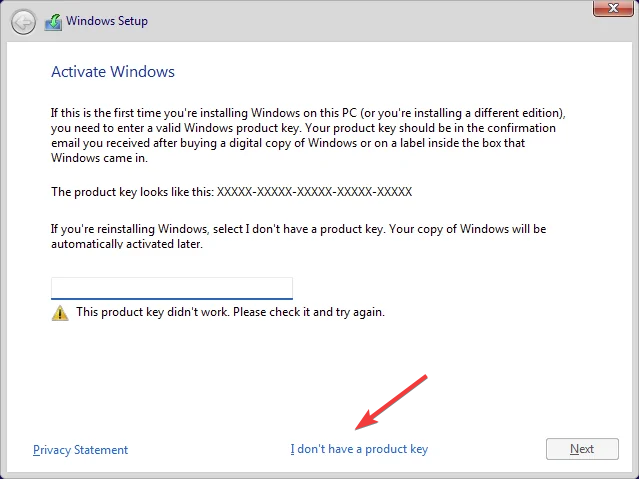
Task: Click the "If you're reinstalling Windows" line
Action: pyautogui.click(x=298, y=229)
